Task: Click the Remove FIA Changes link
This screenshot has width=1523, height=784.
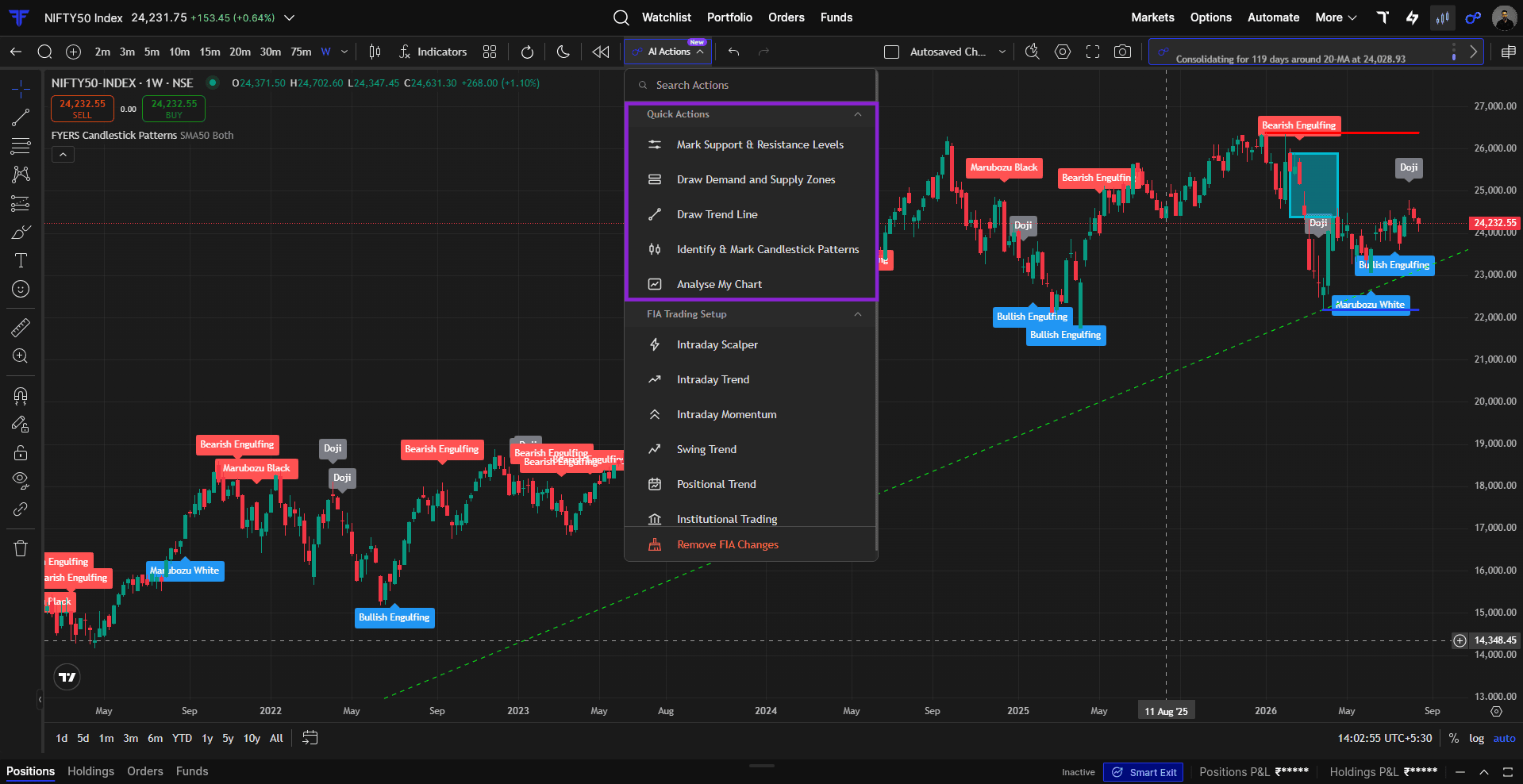Action: click(727, 544)
